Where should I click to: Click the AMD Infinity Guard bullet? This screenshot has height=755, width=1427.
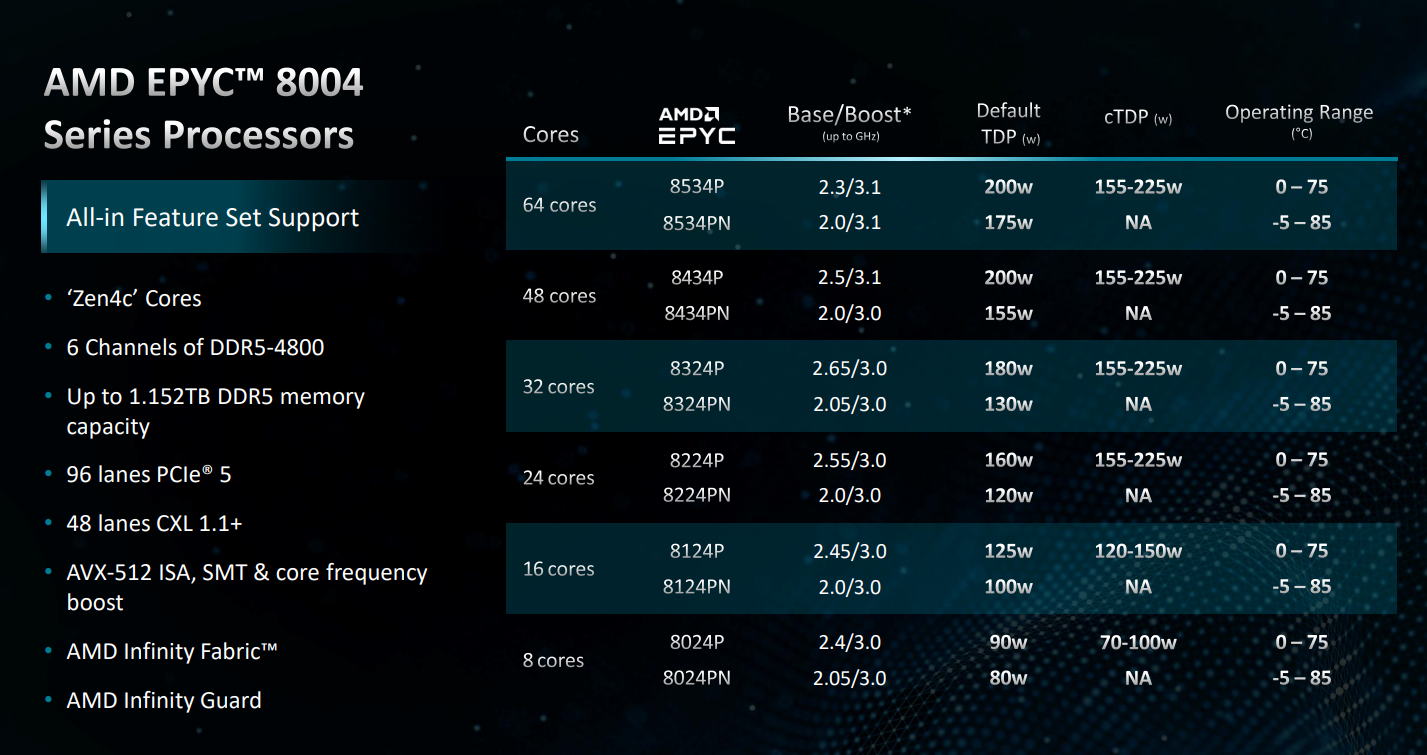pyautogui.click(x=164, y=700)
